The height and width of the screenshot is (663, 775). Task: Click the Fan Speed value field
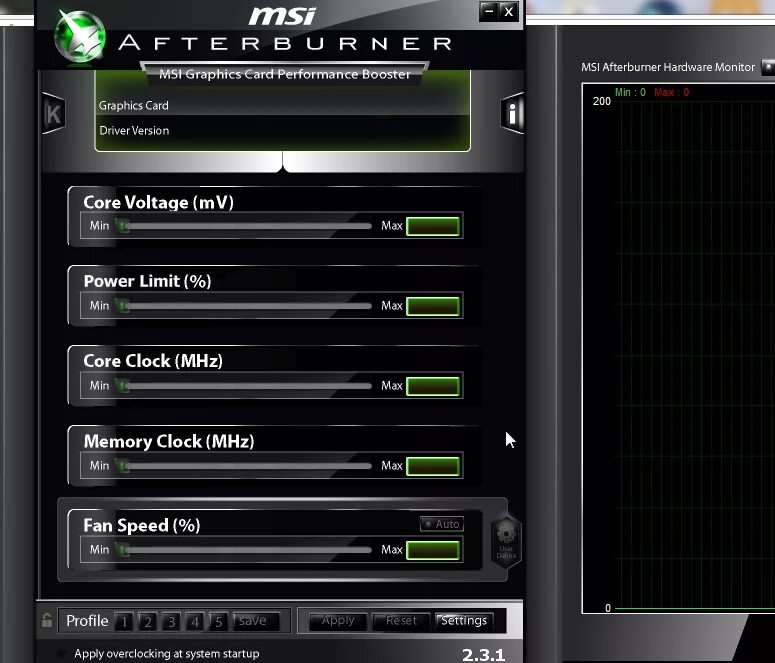(x=433, y=550)
